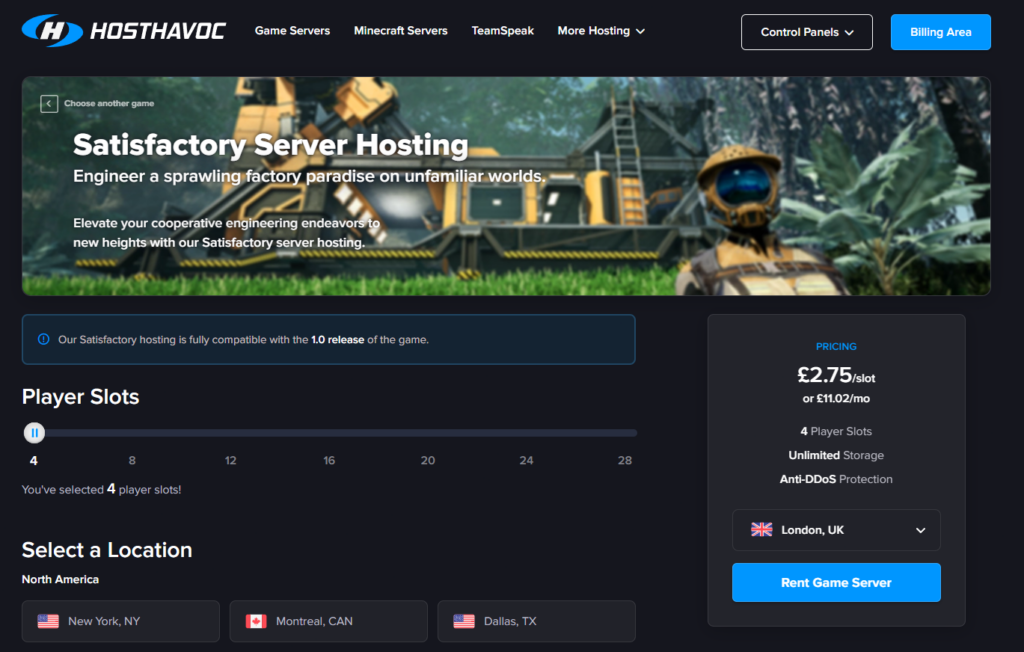Select the New York, NY location
The image size is (1024, 652).
click(x=120, y=621)
